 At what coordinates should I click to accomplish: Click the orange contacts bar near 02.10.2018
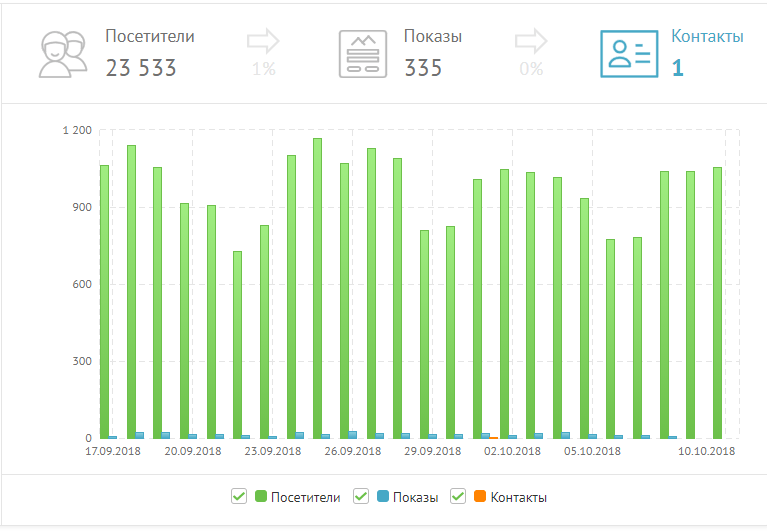494,438
